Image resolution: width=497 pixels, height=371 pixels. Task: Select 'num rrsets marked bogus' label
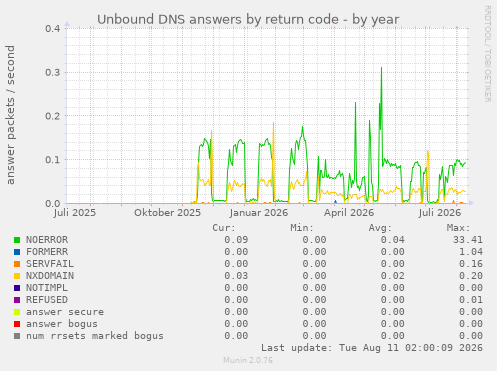click(x=95, y=336)
